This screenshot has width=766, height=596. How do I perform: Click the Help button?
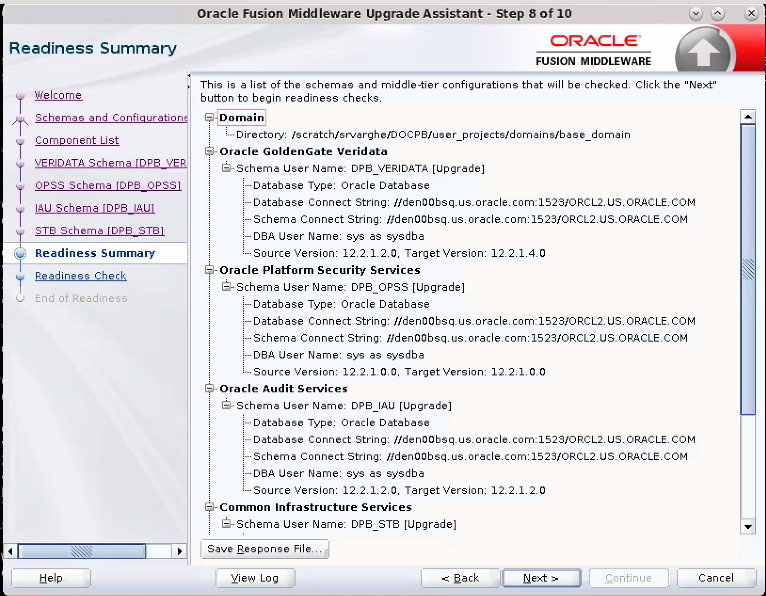[51, 578]
